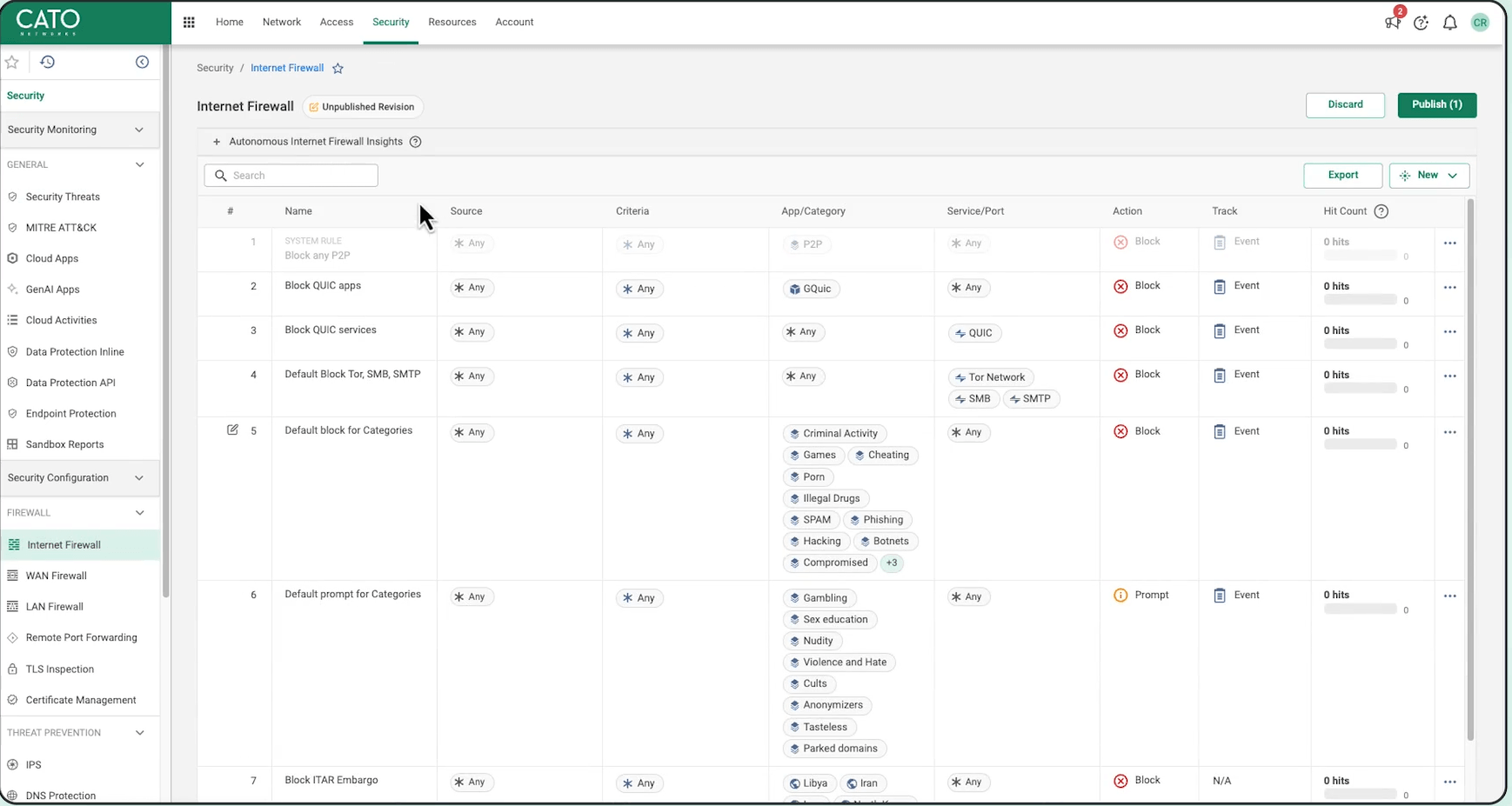Click edit icon beside rule 5
1512x806 pixels.
coord(232,430)
